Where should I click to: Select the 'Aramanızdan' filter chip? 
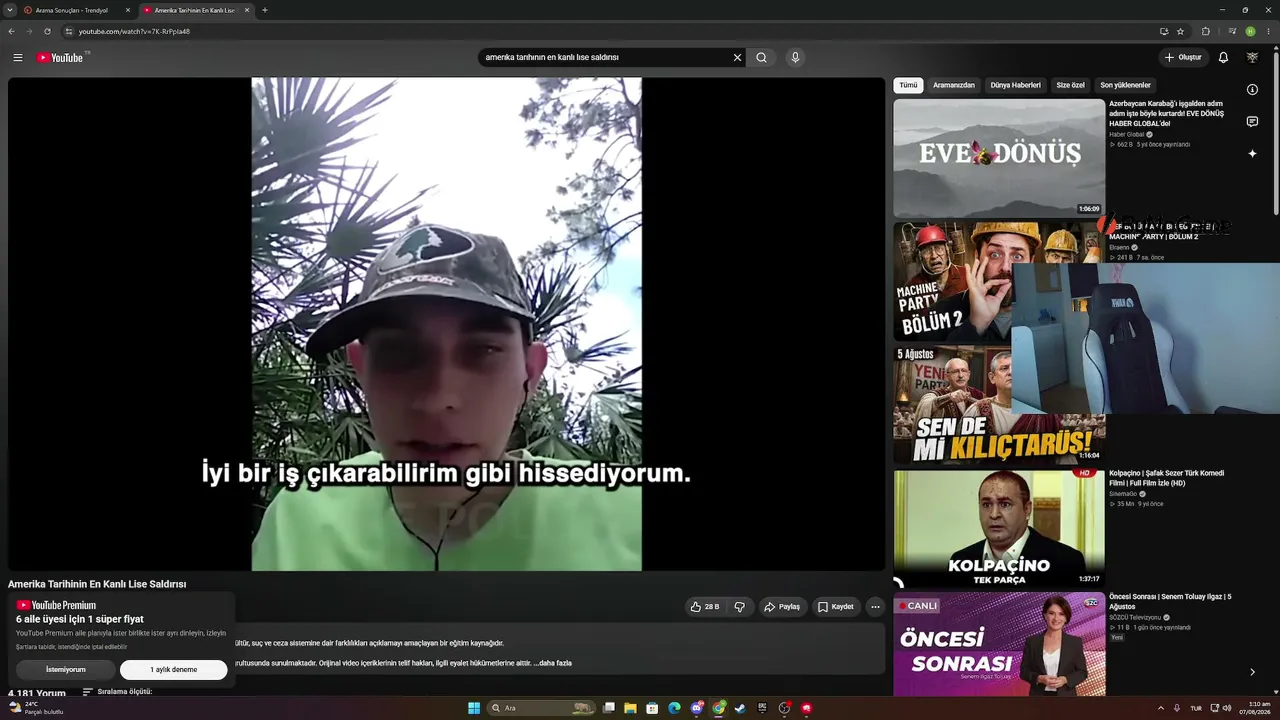[954, 85]
